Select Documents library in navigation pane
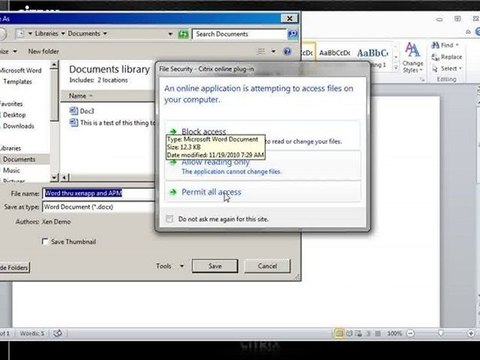 tap(19, 159)
